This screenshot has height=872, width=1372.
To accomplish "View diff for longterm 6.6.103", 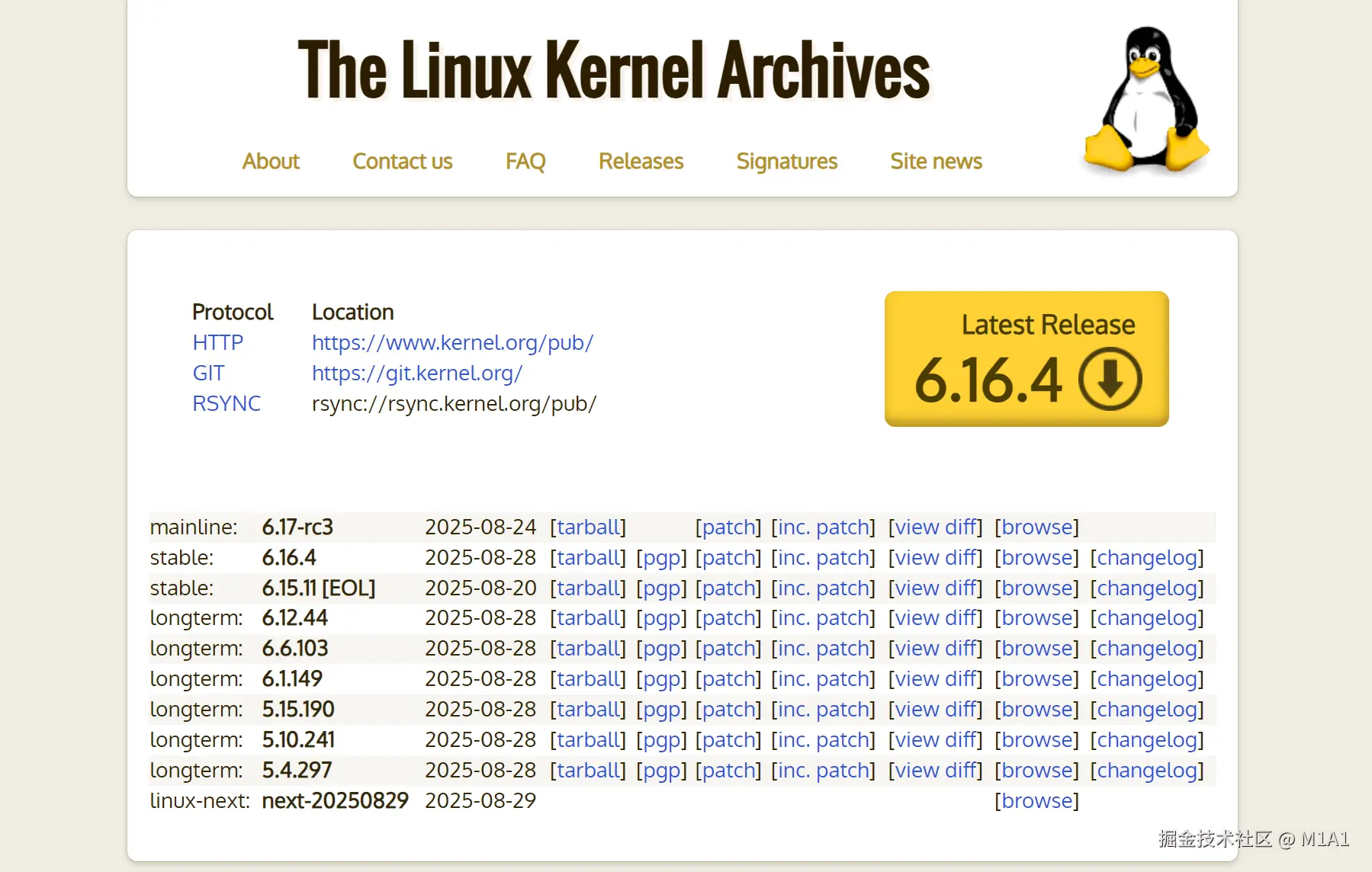I will [x=936, y=649].
